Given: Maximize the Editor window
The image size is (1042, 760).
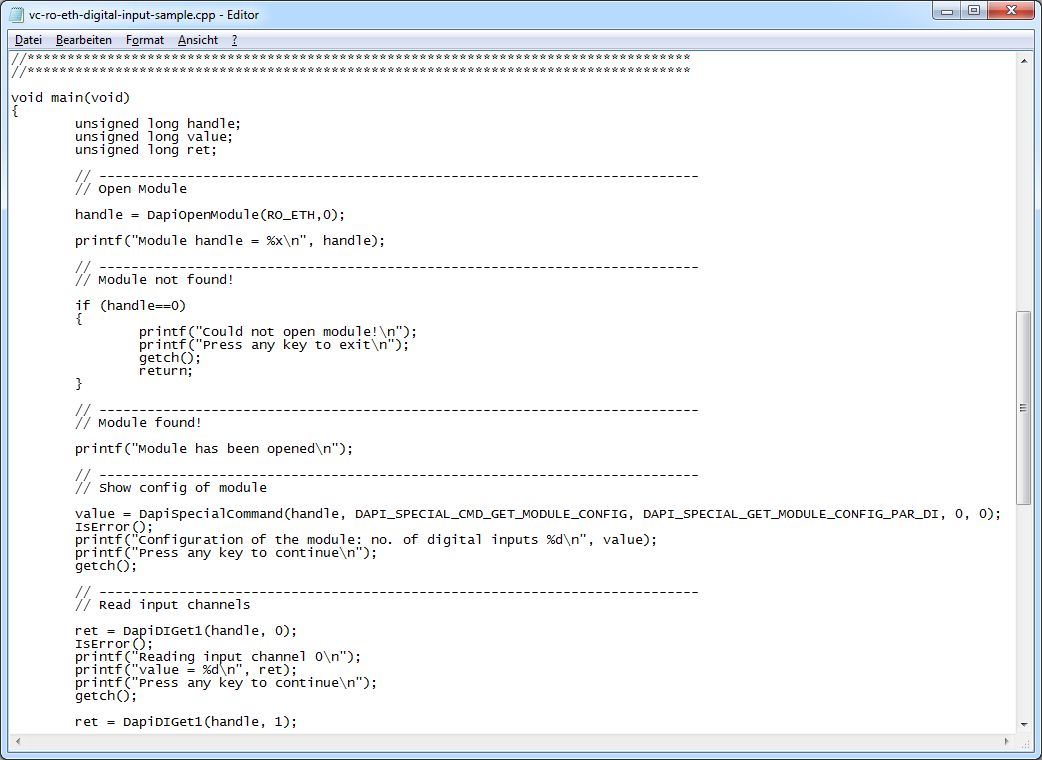Looking at the screenshot, I should pyautogui.click(x=974, y=12).
